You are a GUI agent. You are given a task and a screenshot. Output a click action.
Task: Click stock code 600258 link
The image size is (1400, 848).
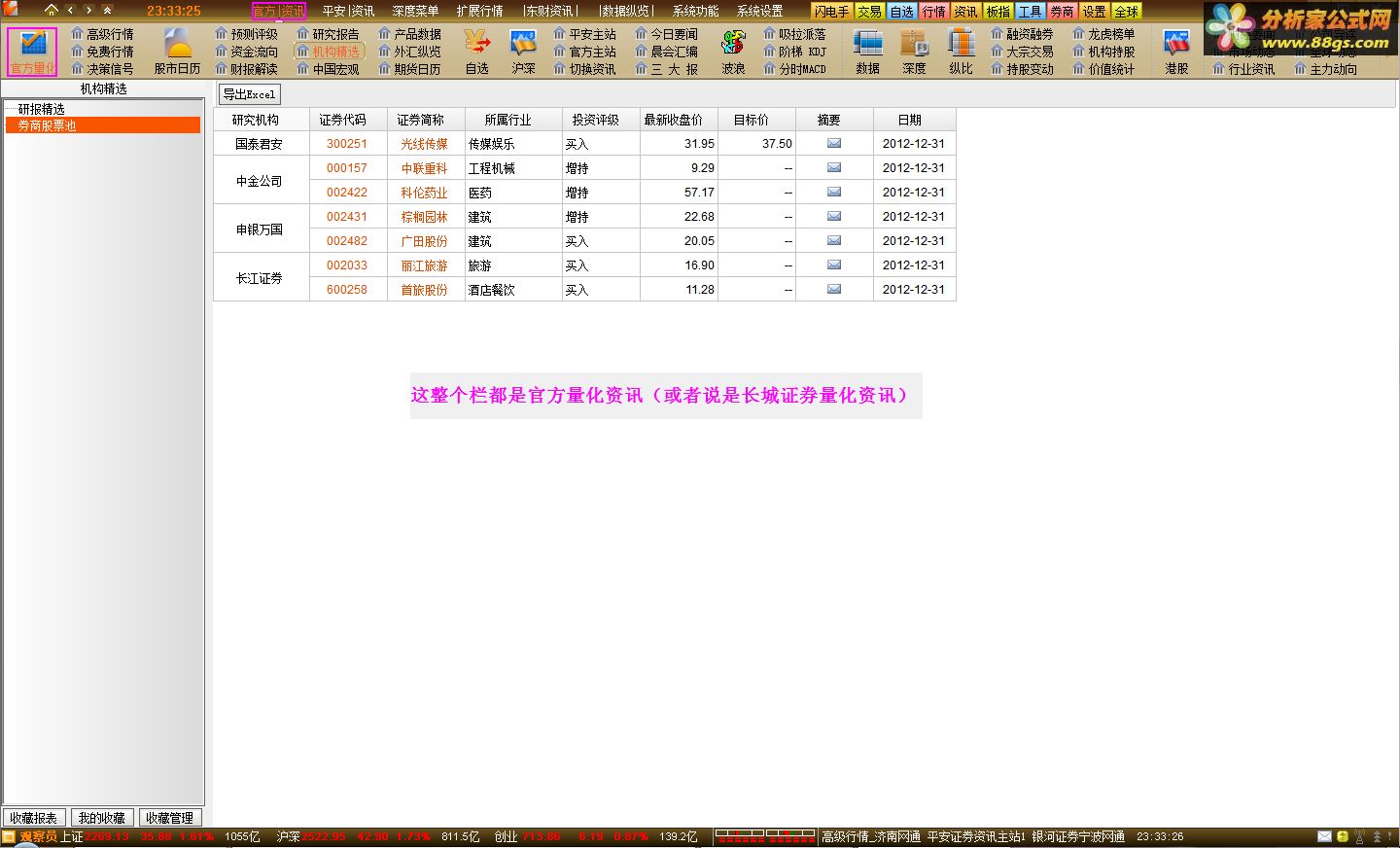tap(347, 290)
